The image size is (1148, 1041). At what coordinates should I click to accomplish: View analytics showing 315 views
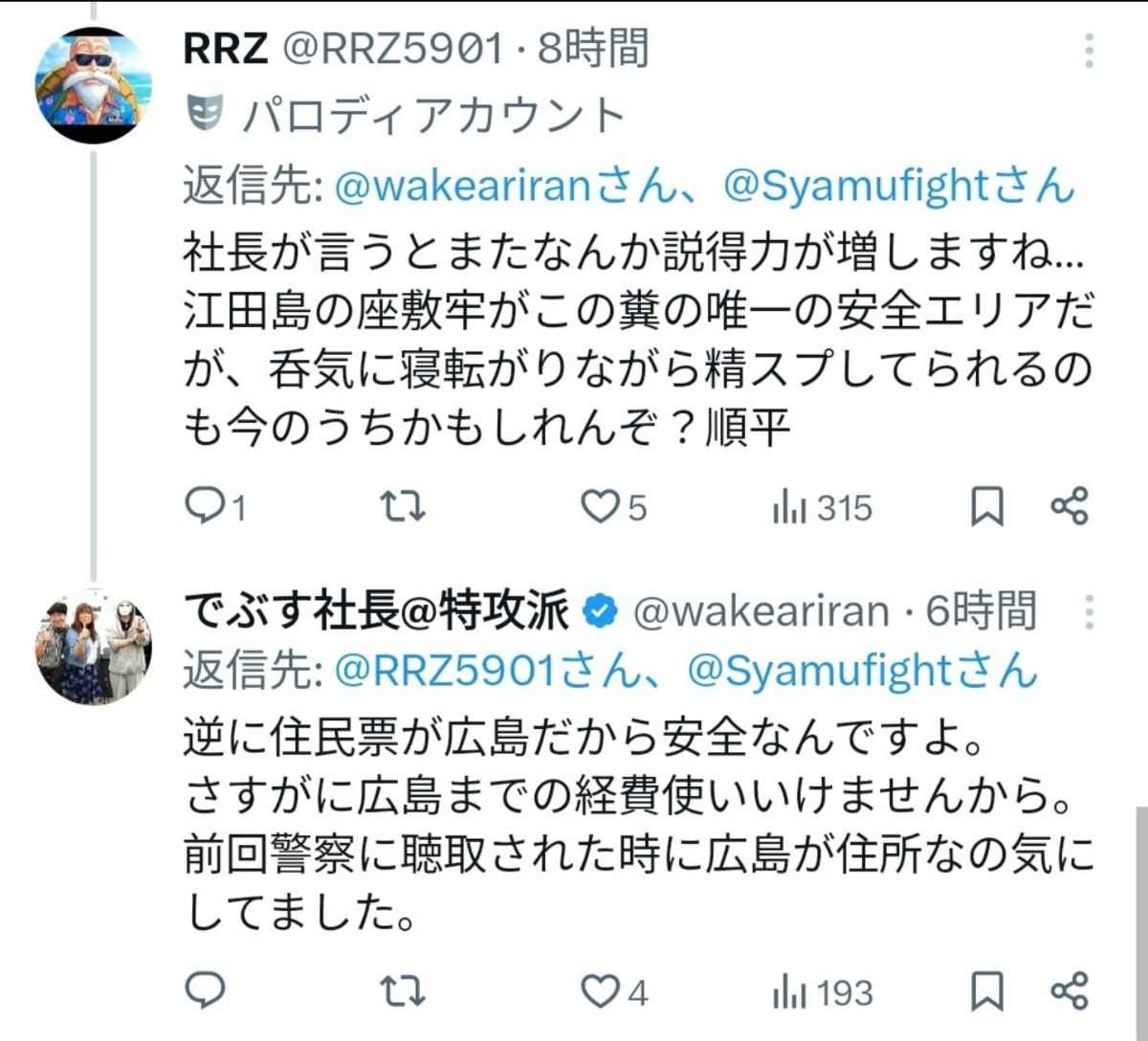pyautogui.click(x=823, y=508)
